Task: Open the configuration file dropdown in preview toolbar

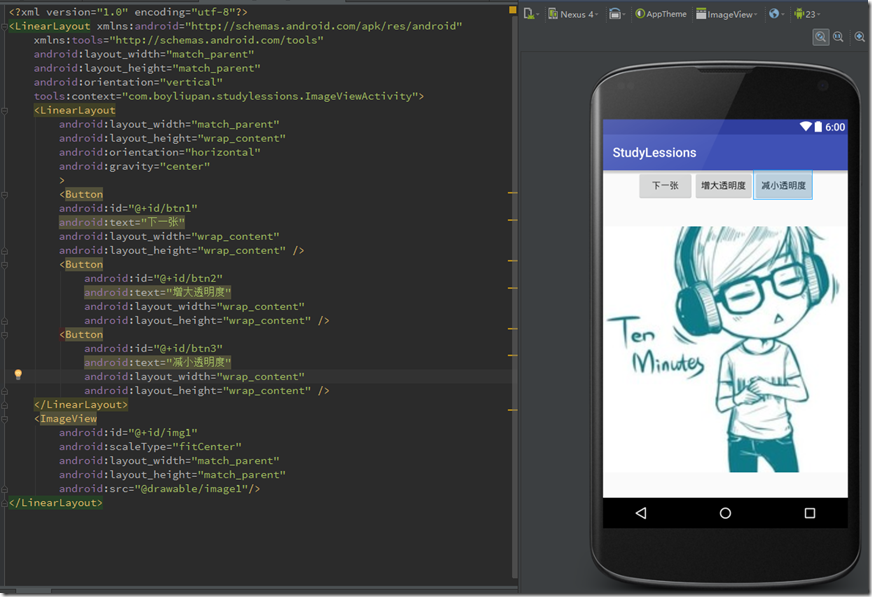Action: tap(530, 14)
